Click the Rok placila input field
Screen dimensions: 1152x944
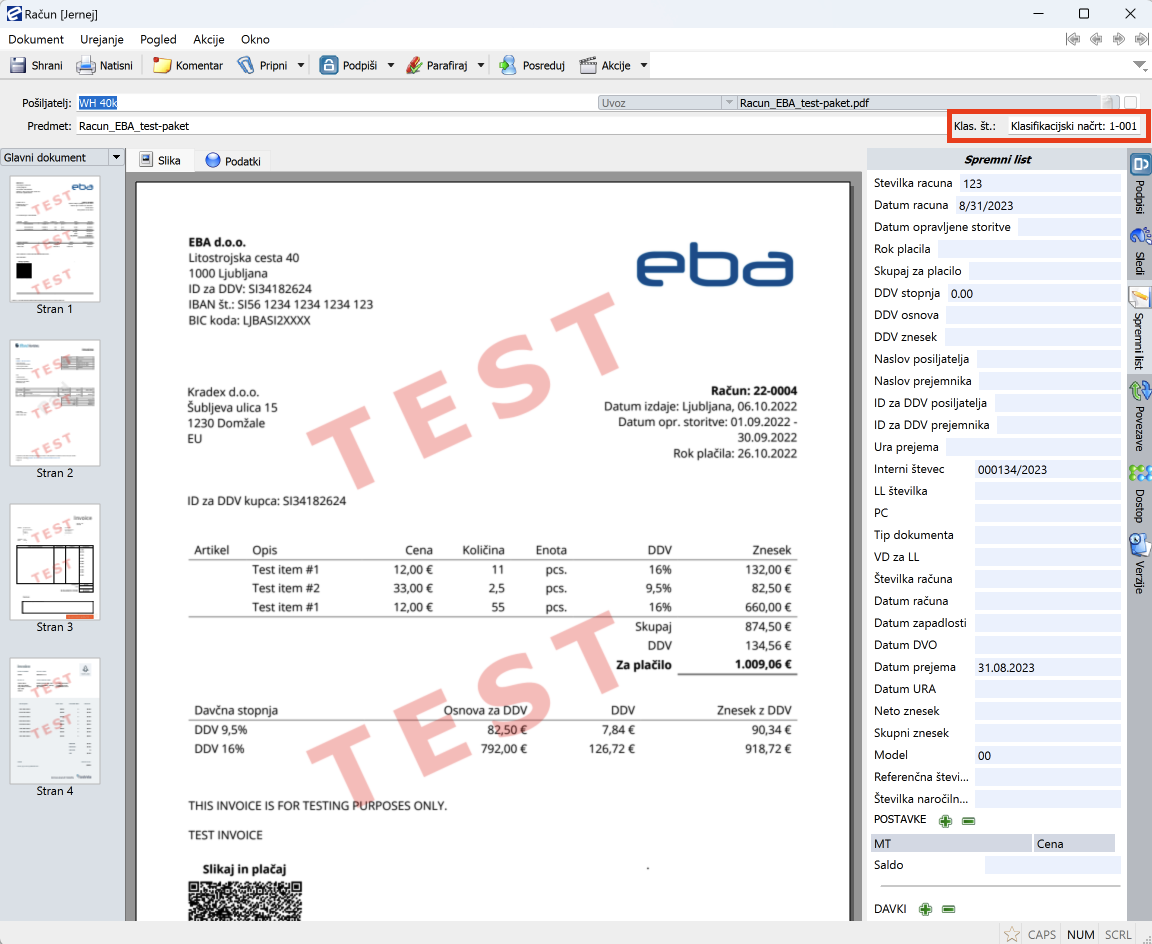(1028, 249)
